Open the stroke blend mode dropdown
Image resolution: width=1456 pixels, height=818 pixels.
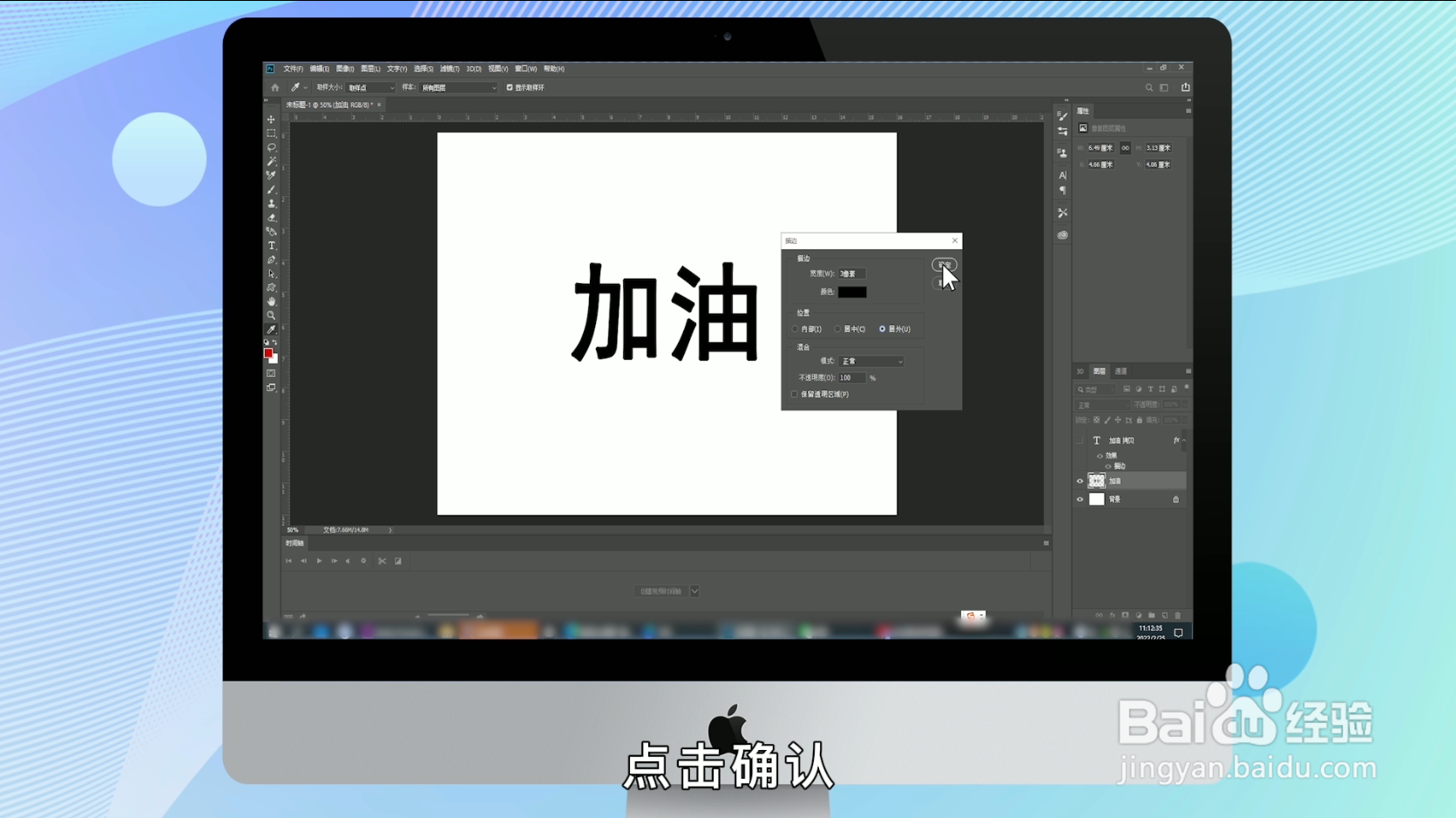[x=870, y=361]
